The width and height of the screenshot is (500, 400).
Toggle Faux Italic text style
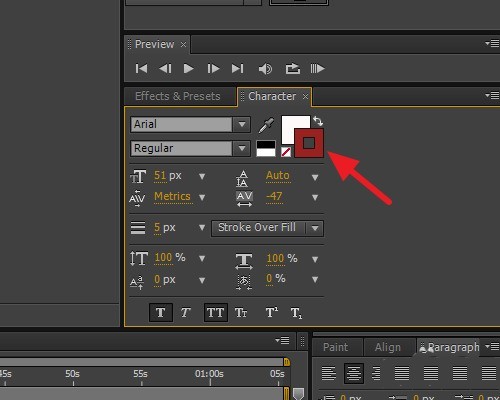[x=186, y=312]
